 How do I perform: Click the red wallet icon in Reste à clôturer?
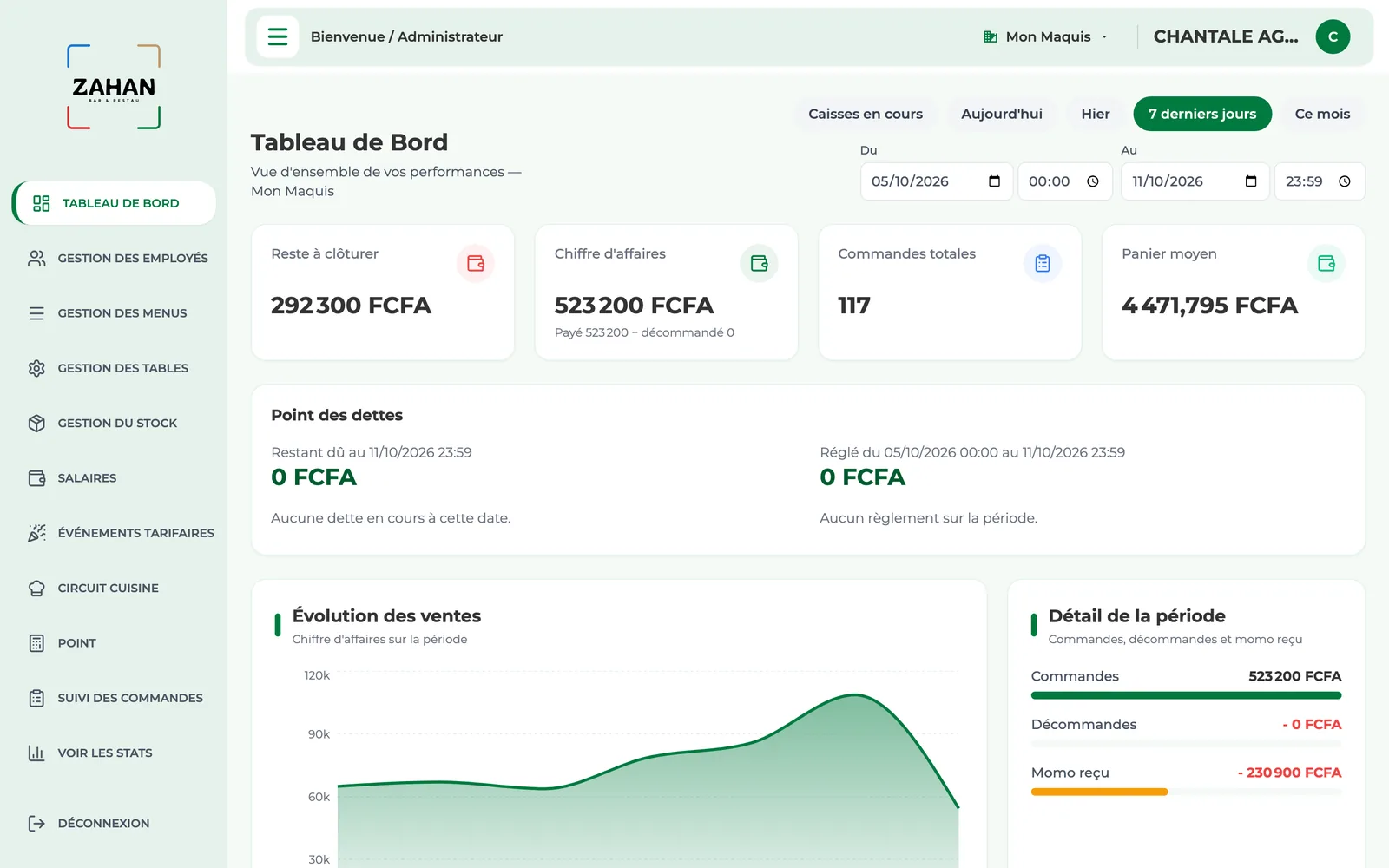tap(476, 263)
